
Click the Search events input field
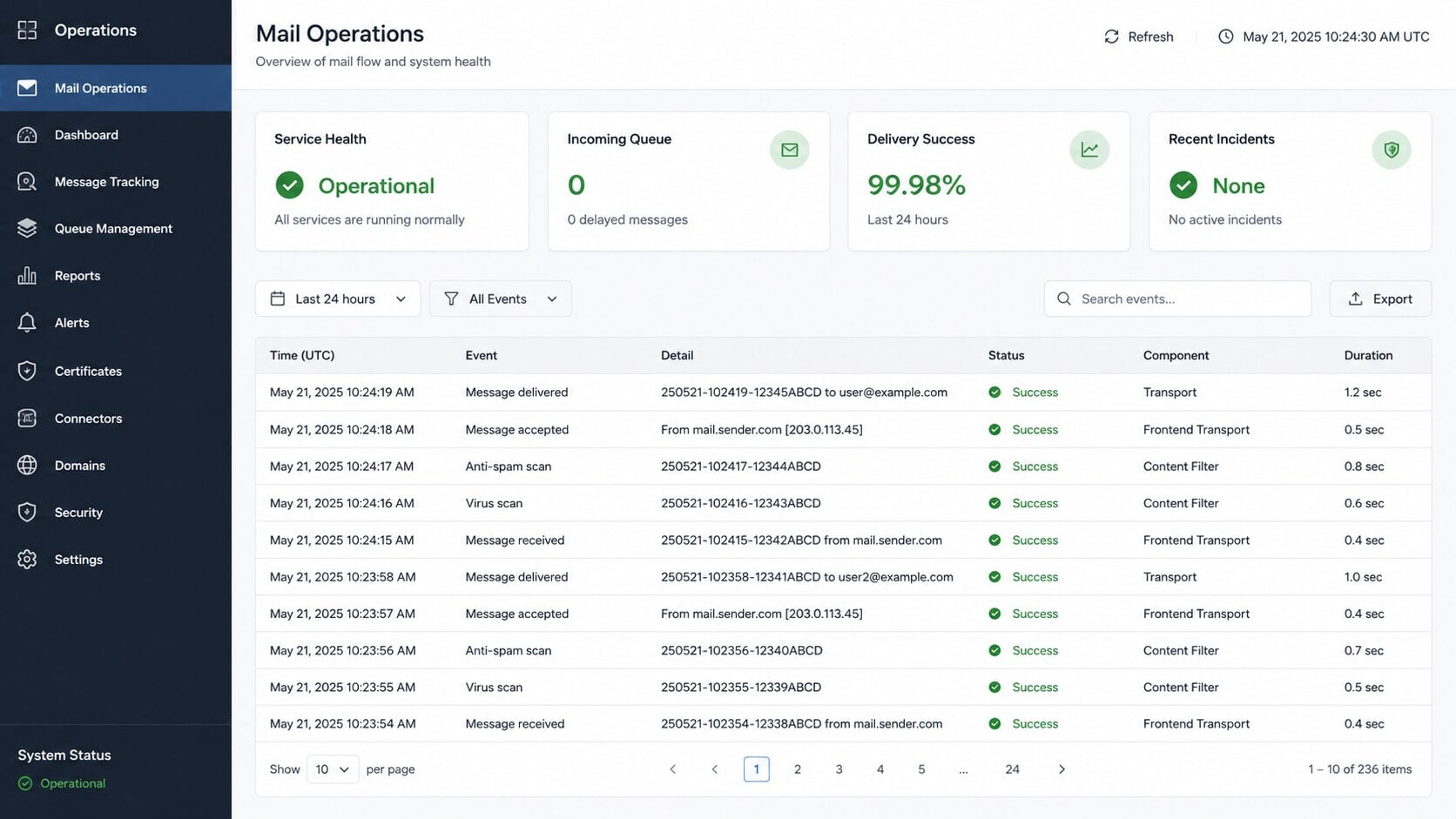pos(1177,299)
